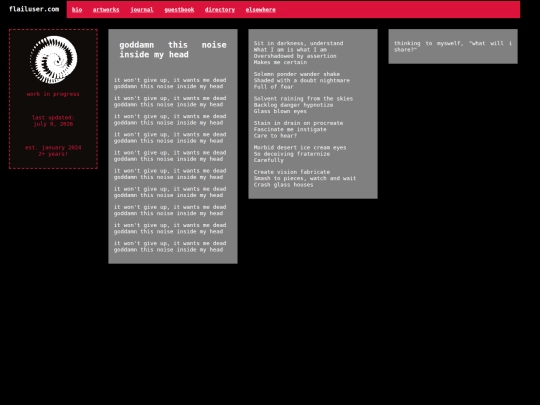This screenshot has width=540, height=405.
Task: Click the line 'What I am is what I am'
Action: tap(290, 50)
